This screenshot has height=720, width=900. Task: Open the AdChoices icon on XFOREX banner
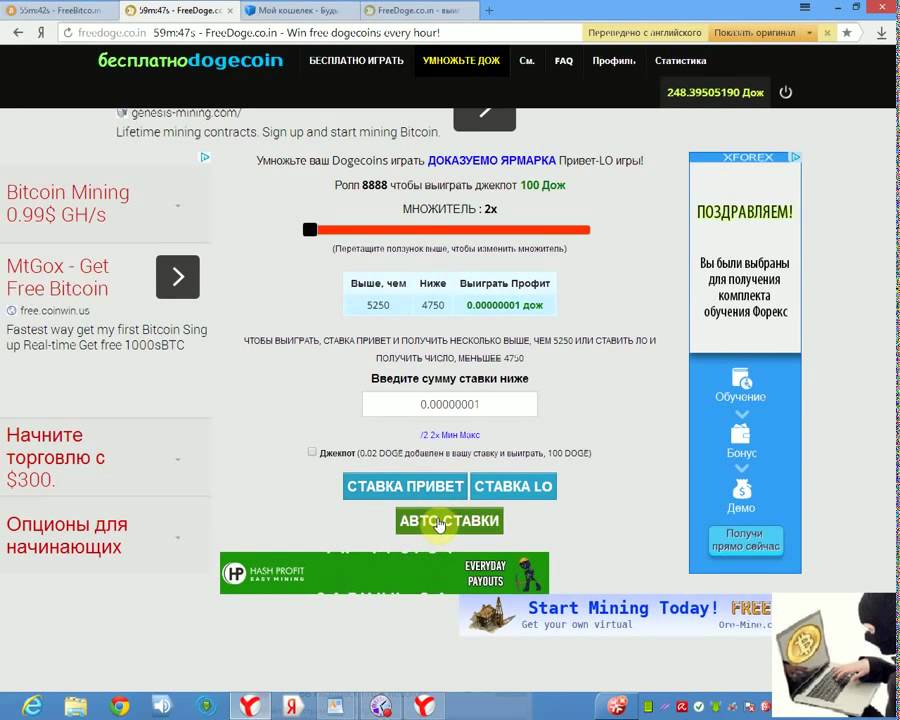(796, 157)
